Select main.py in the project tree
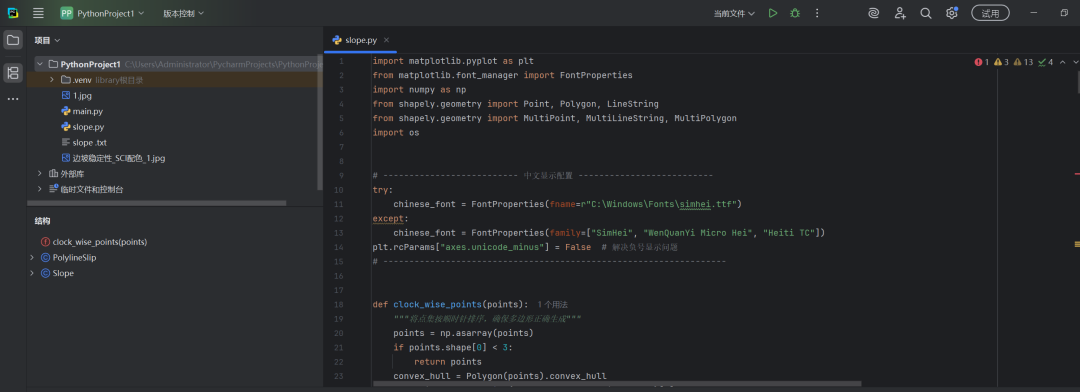 point(87,111)
